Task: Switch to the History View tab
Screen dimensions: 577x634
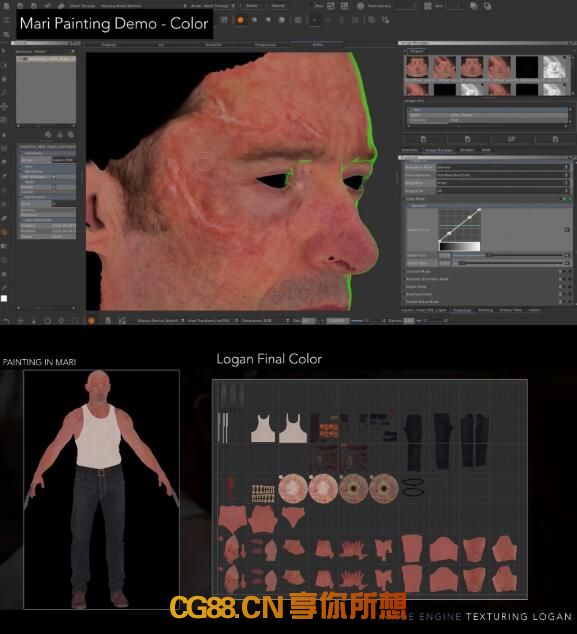Action: click(511, 310)
